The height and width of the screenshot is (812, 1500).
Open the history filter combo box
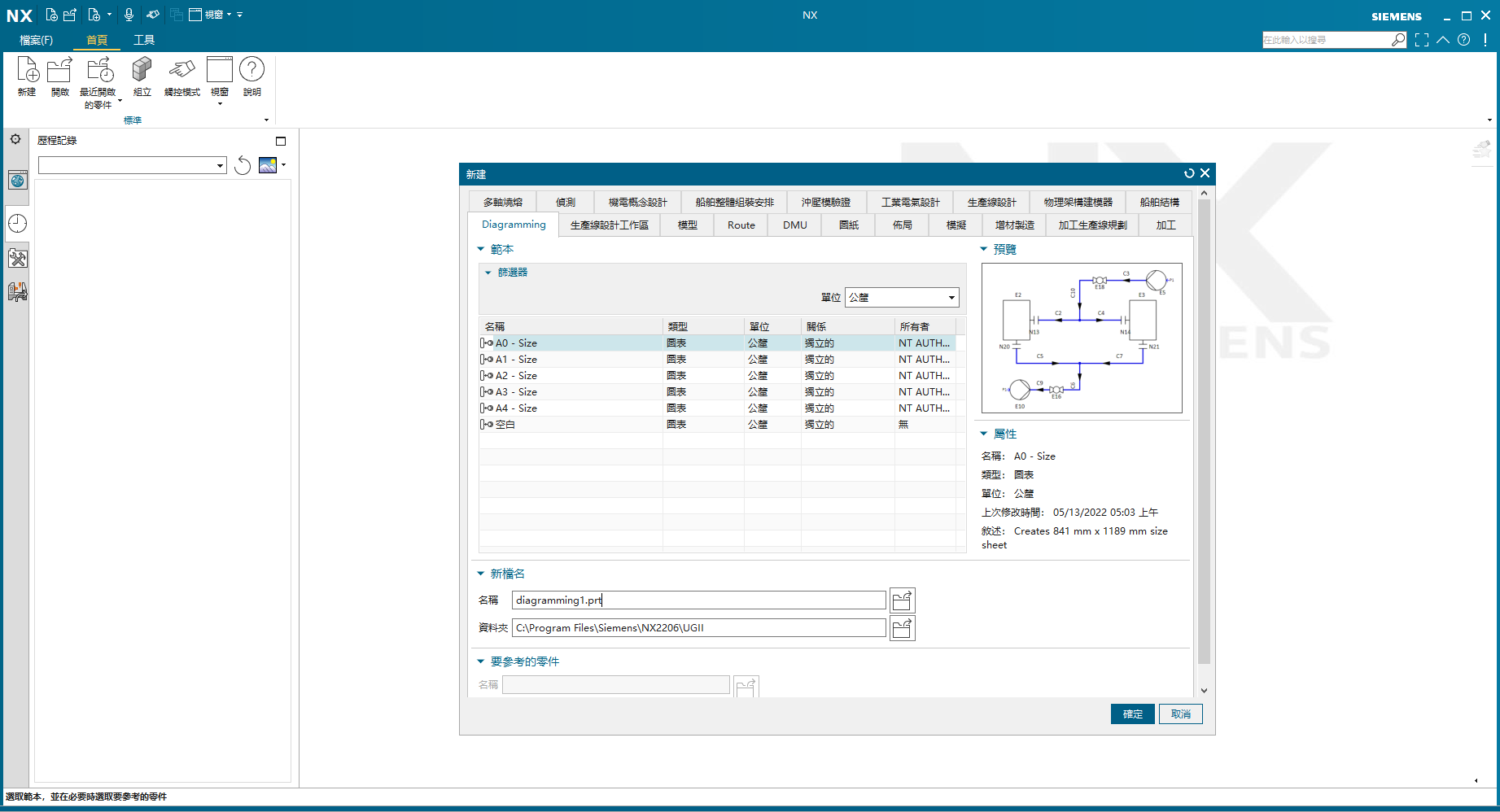(132, 165)
